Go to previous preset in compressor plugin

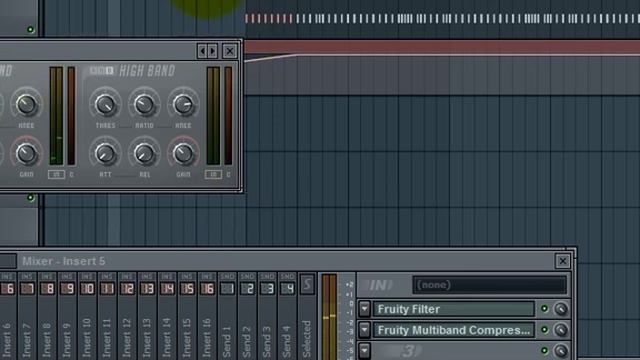tap(202, 51)
